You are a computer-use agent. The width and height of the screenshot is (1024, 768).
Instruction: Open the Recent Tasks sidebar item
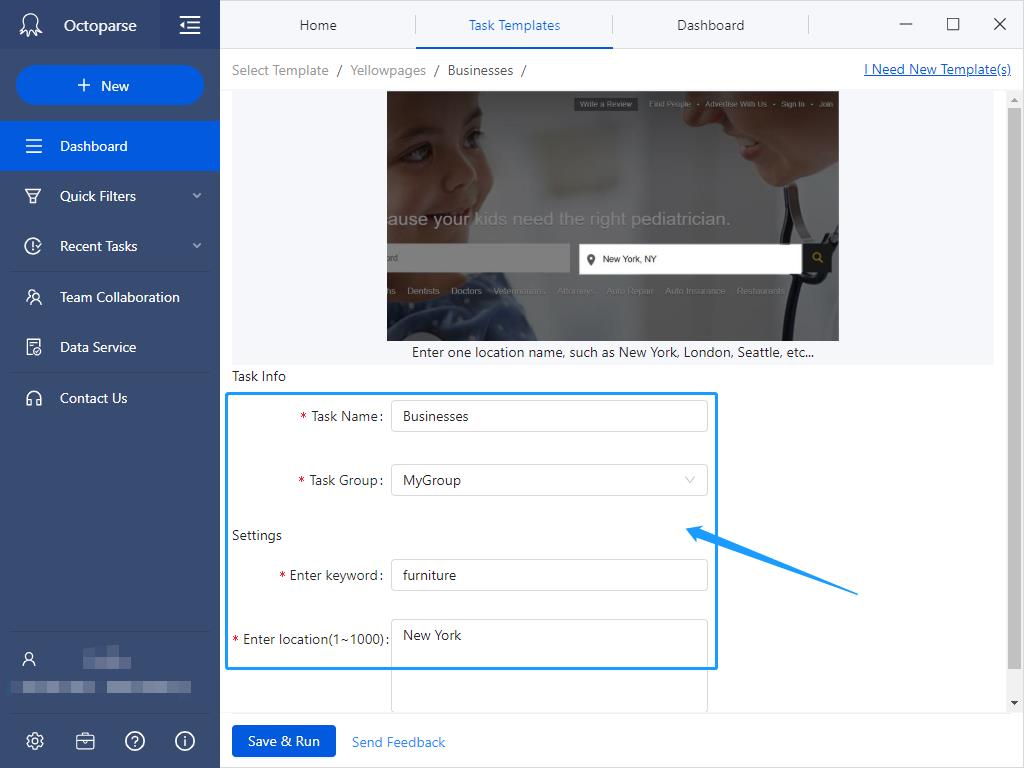[x=110, y=246]
